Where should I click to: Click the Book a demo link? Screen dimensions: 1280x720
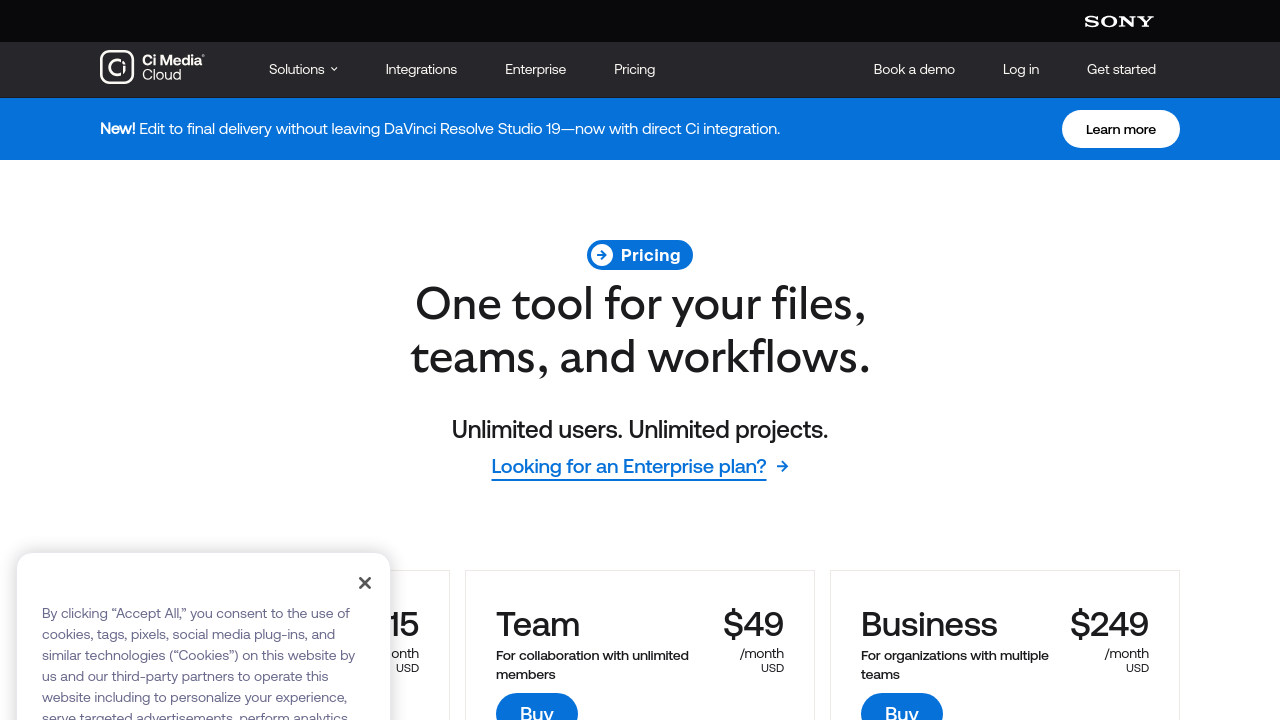(x=914, y=69)
